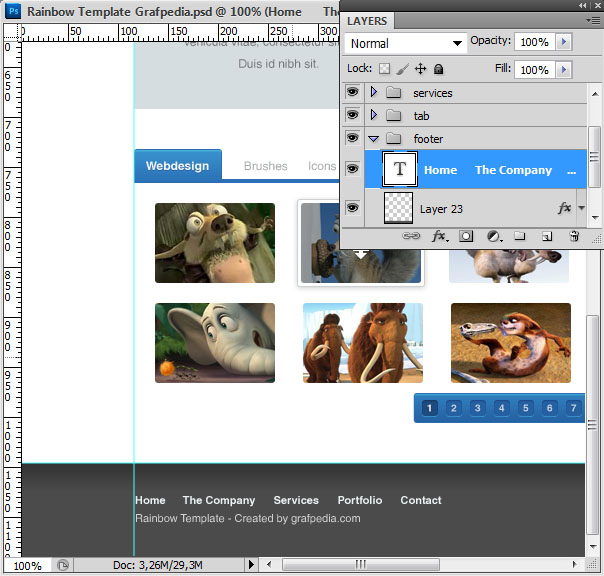The width and height of the screenshot is (604, 576).
Task: Collapse the footer group
Action: (x=374, y=139)
